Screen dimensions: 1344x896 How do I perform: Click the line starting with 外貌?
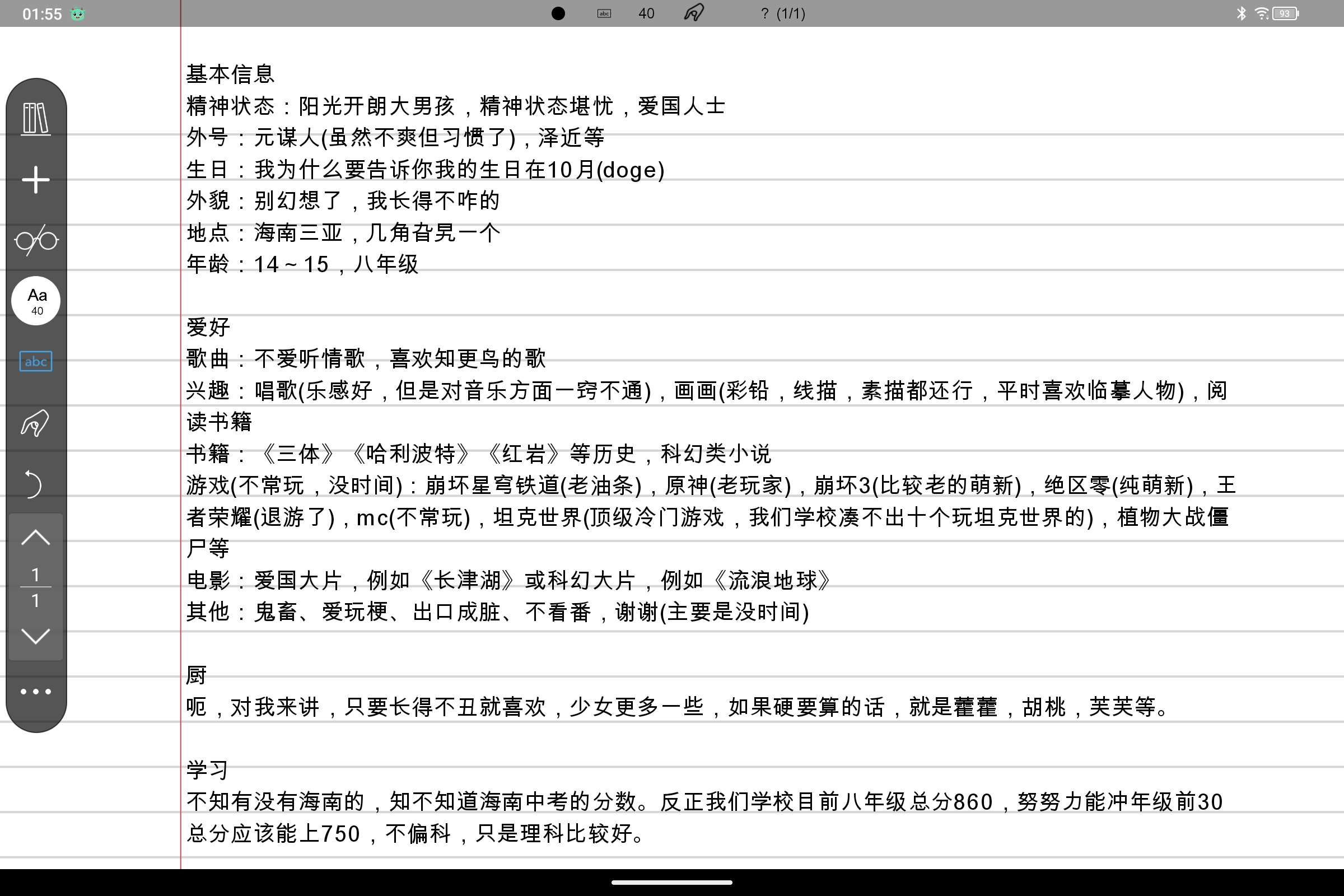343,201
